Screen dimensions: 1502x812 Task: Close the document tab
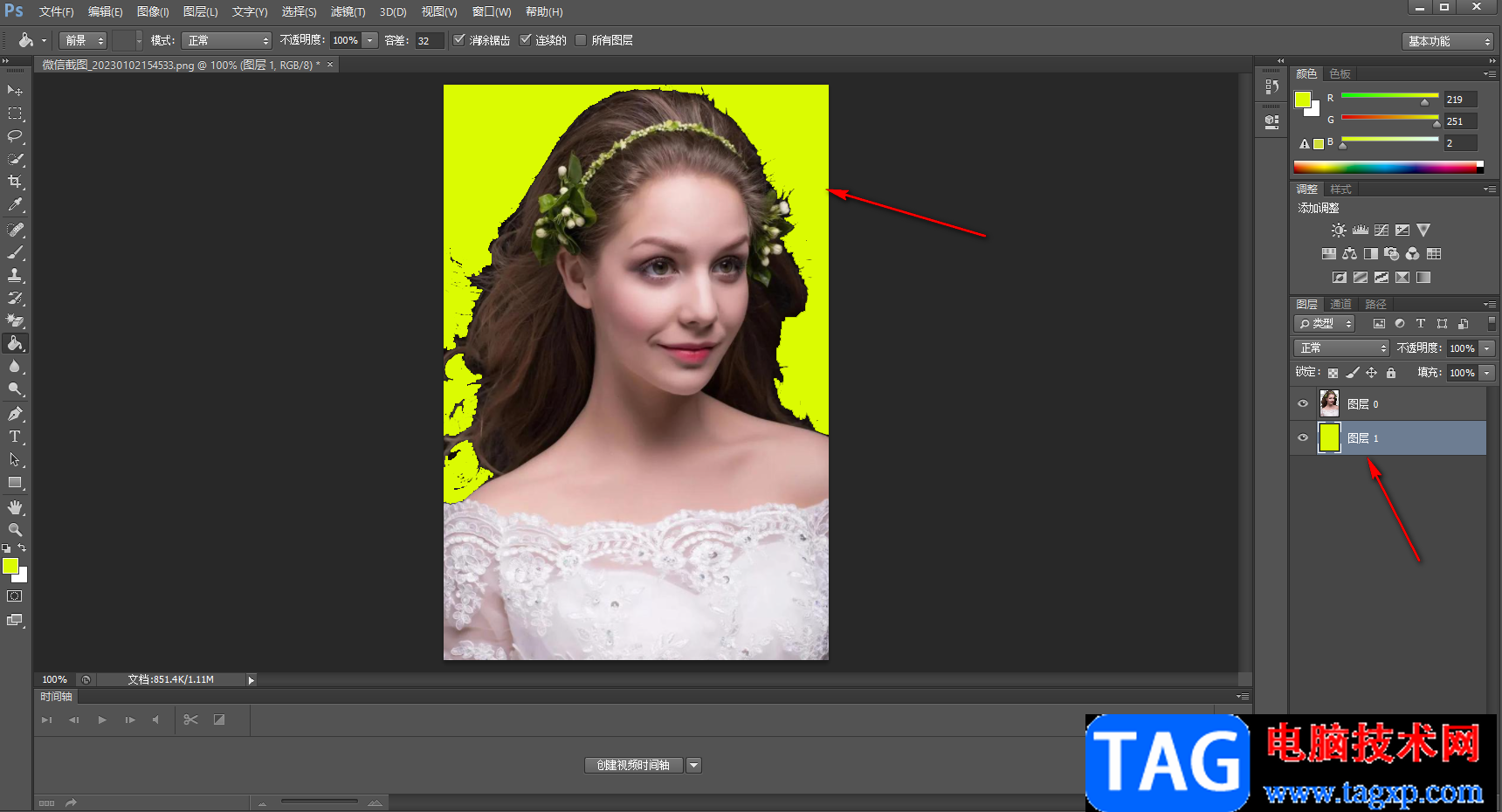pos(330,65)
